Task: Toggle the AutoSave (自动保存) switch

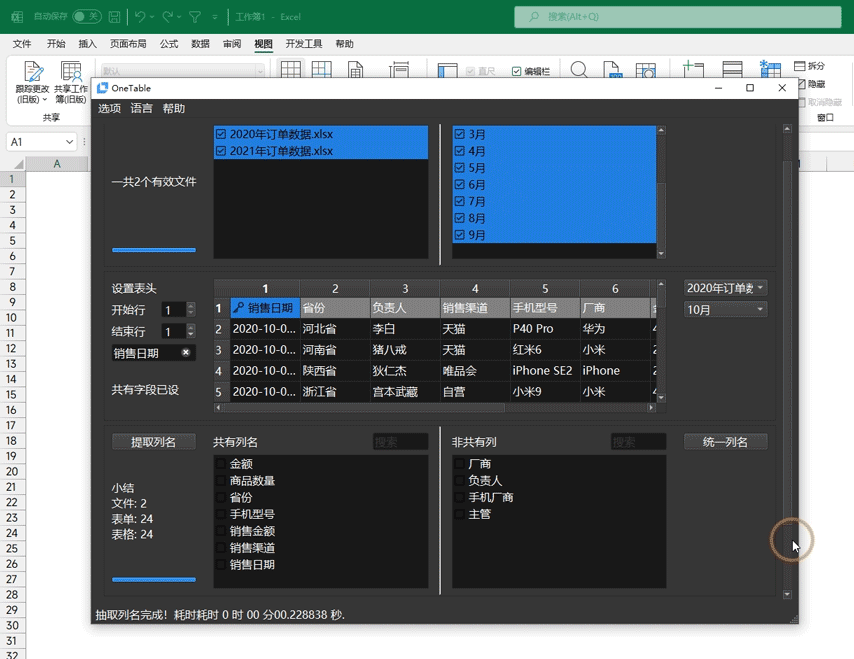Action: click(87, 16)
